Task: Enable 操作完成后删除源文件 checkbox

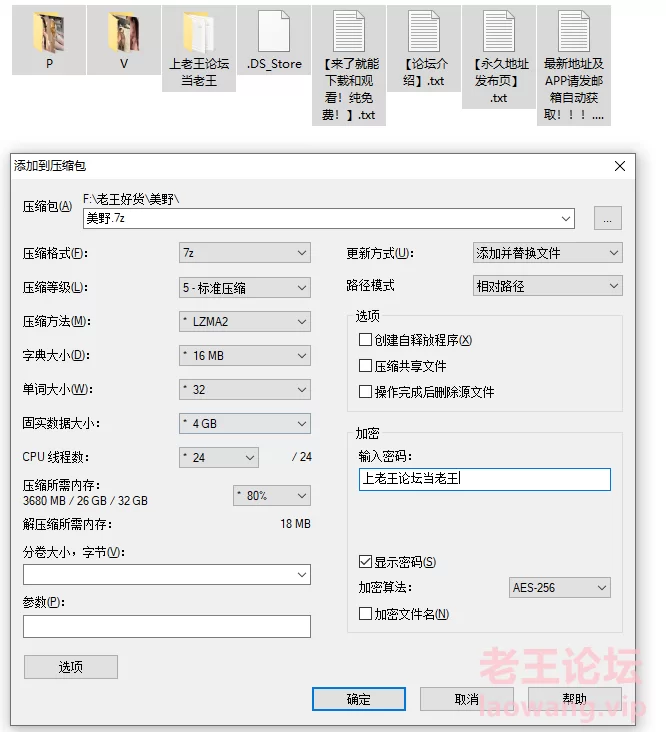Action: click(x=365, y=391)
